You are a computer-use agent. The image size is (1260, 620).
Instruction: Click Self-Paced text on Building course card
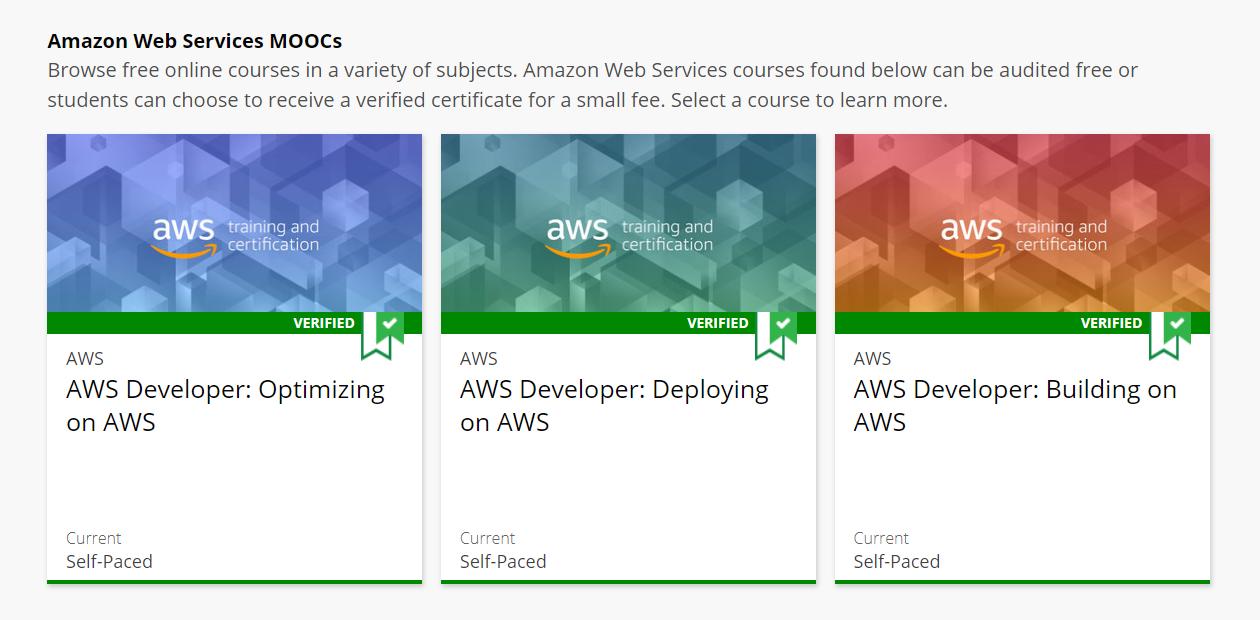point(897,562)
